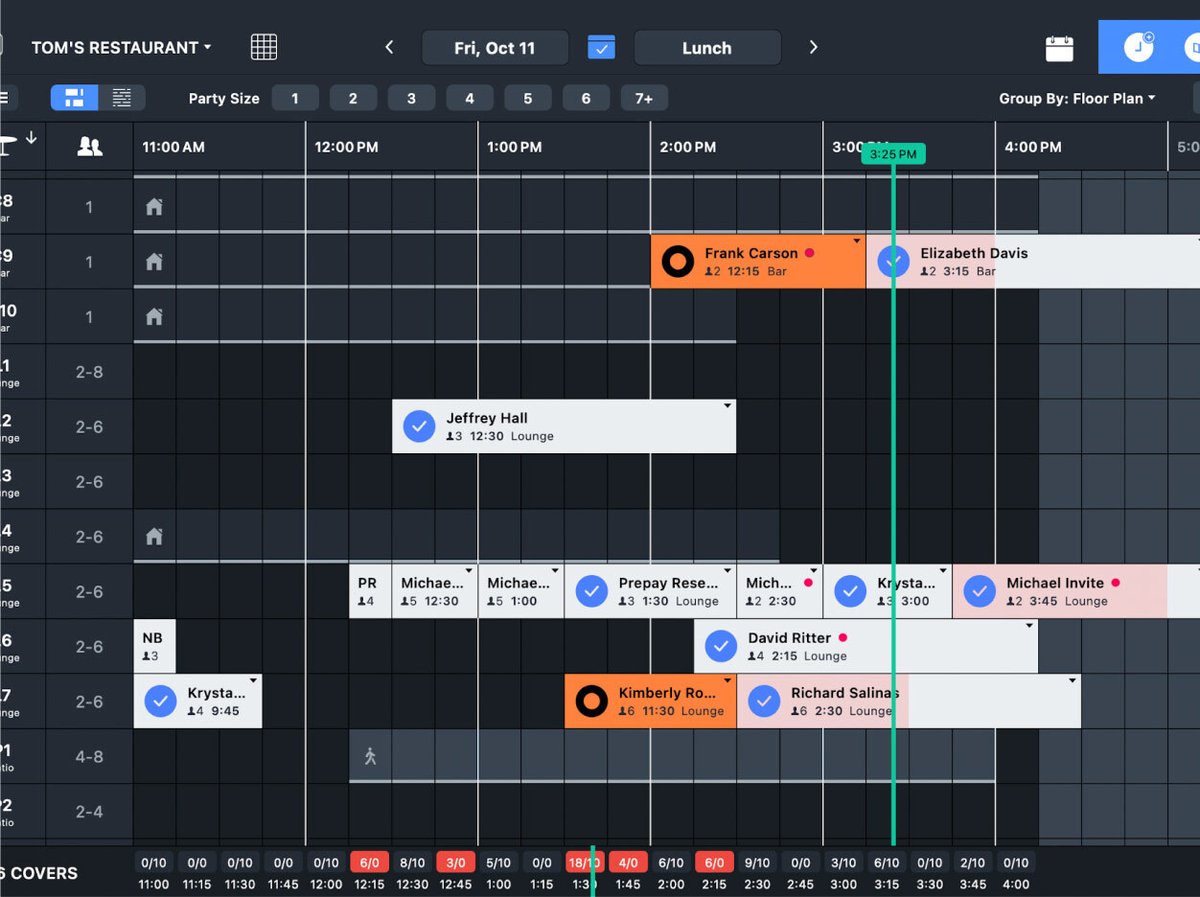The height and width of the screenshot is (897, 1200).
Task: Open the floor plan grid icon
Action: click(263, 46)
